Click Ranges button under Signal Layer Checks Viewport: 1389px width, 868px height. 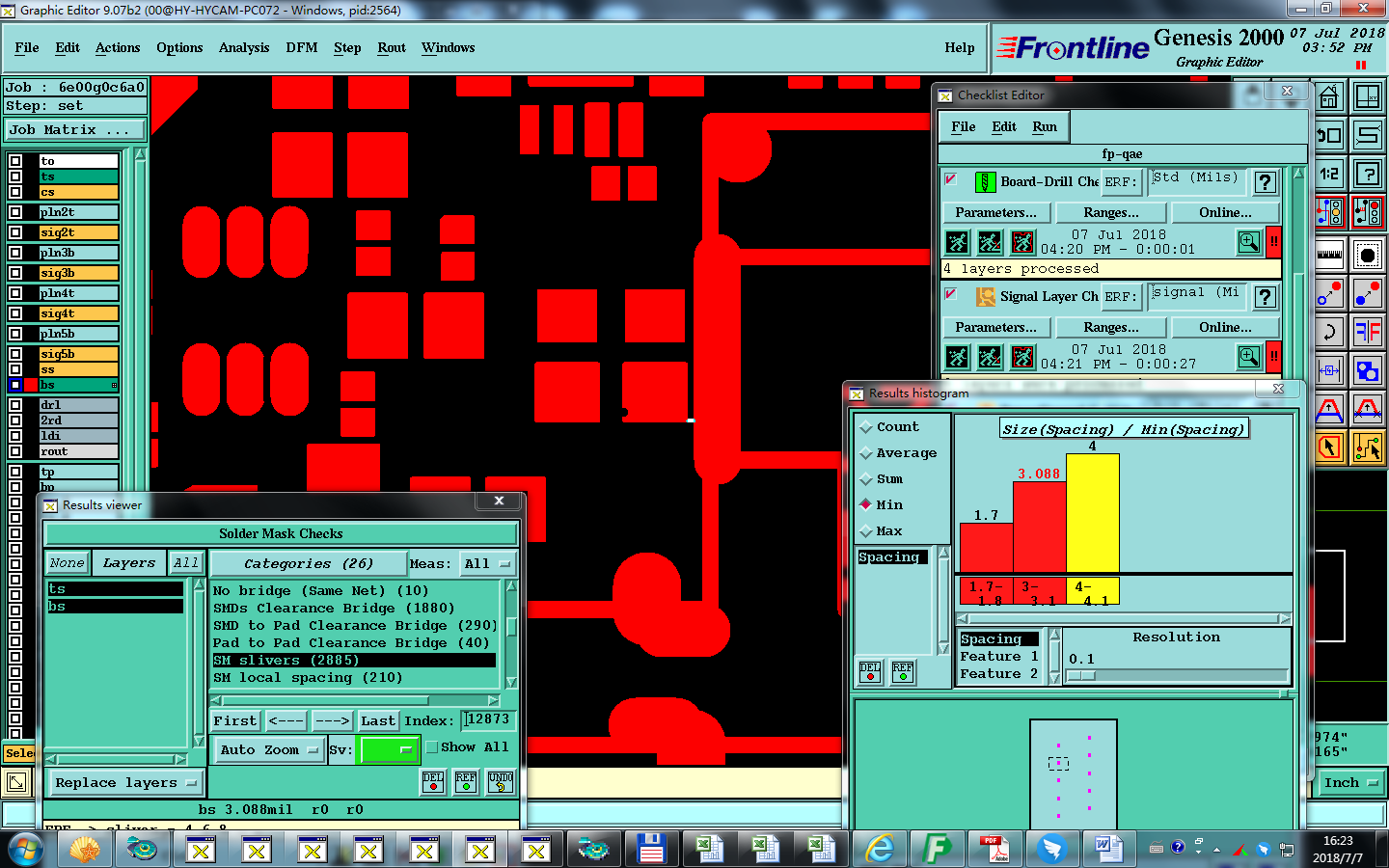pyautogui.click(x=1111, y=327)
